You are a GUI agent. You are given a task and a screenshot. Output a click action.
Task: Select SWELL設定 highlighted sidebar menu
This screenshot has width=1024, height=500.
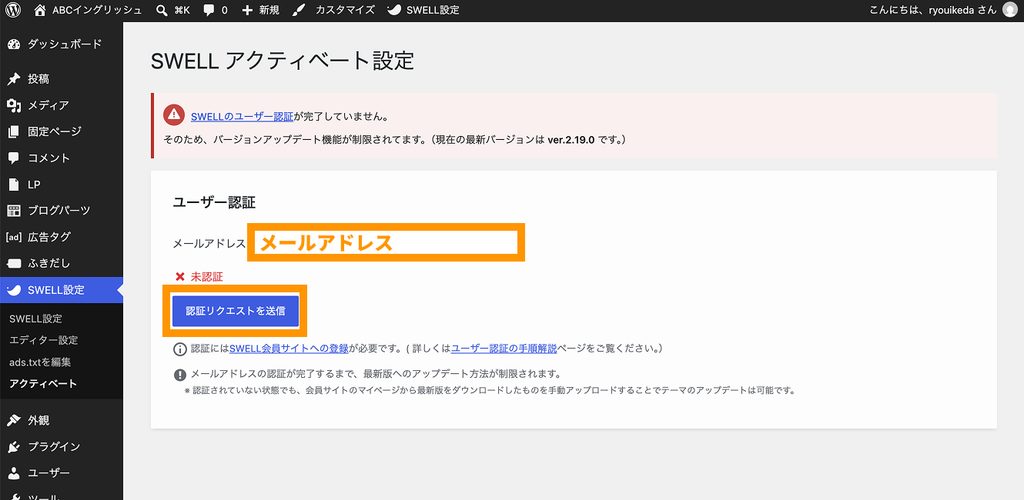(x=61, y=290)
